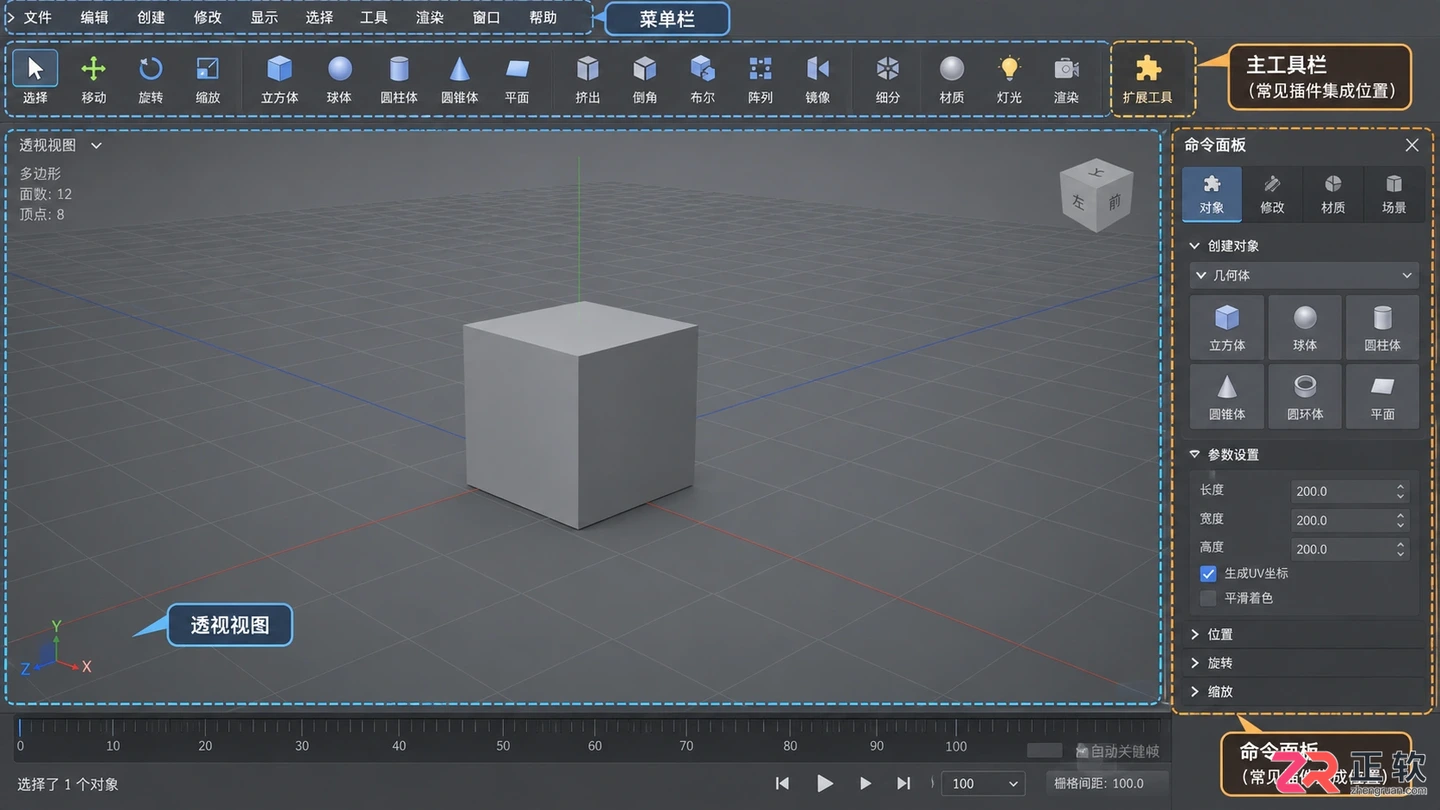The width and height of the screenshot is (1440, 810).
Task: Create a 平面 plane from the main toolbar
Action: coord(517,78)
